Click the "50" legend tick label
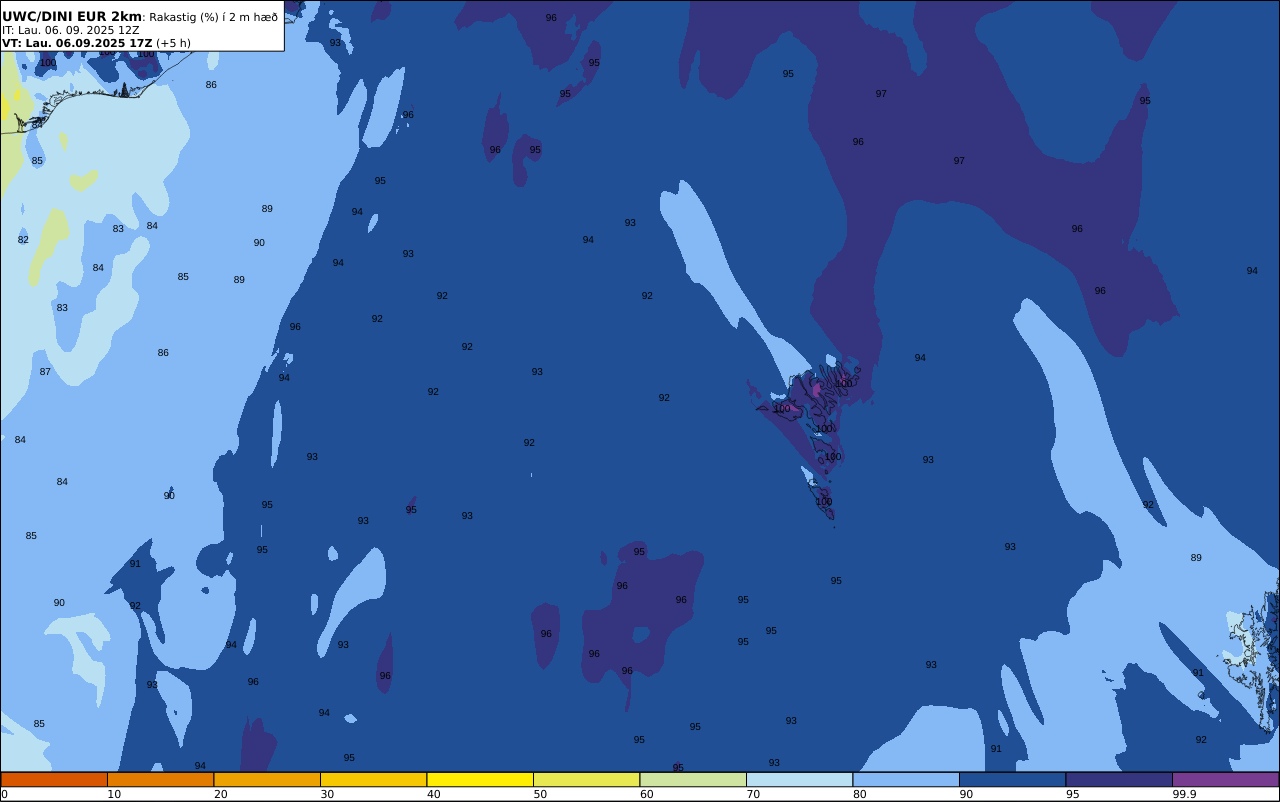This screenshot has width=1280, height=802. (540, 794)
